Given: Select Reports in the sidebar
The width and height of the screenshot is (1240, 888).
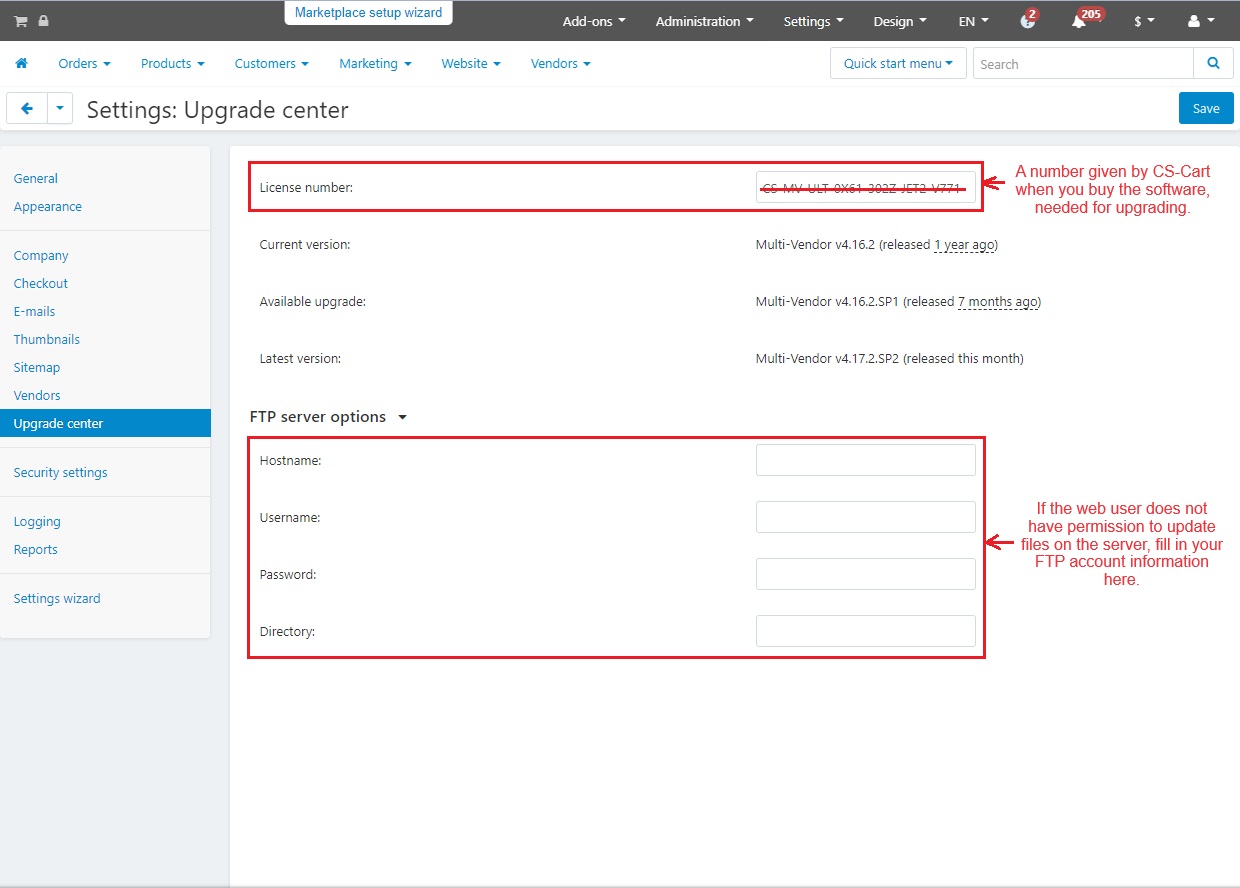Looking at the screenshot, I should (36, 549).
